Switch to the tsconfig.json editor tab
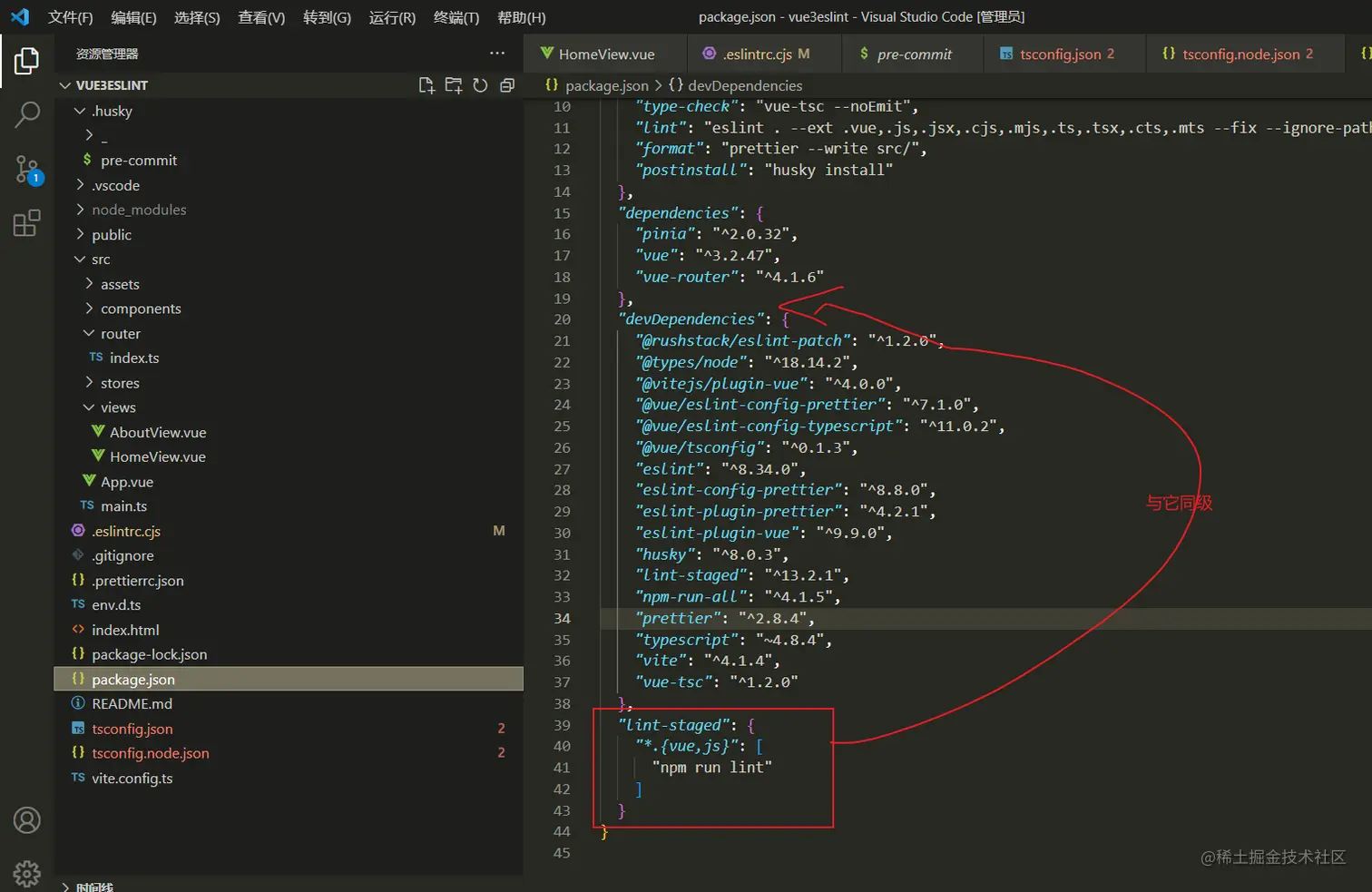The height and width of the screenshot is (892, 1372). 1066,54
